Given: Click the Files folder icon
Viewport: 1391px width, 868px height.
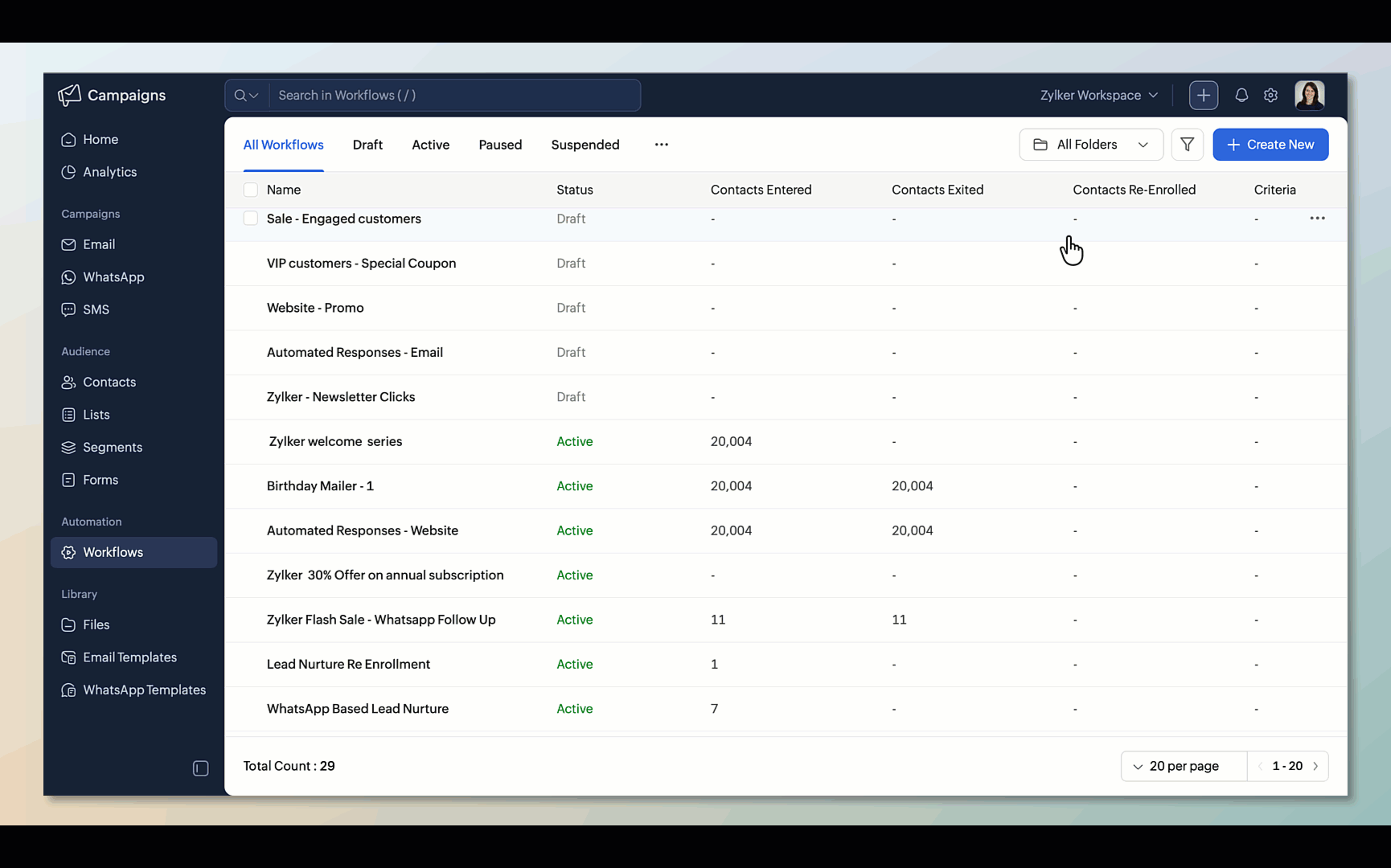Looking at the screenshot, I should coord(68,624).
